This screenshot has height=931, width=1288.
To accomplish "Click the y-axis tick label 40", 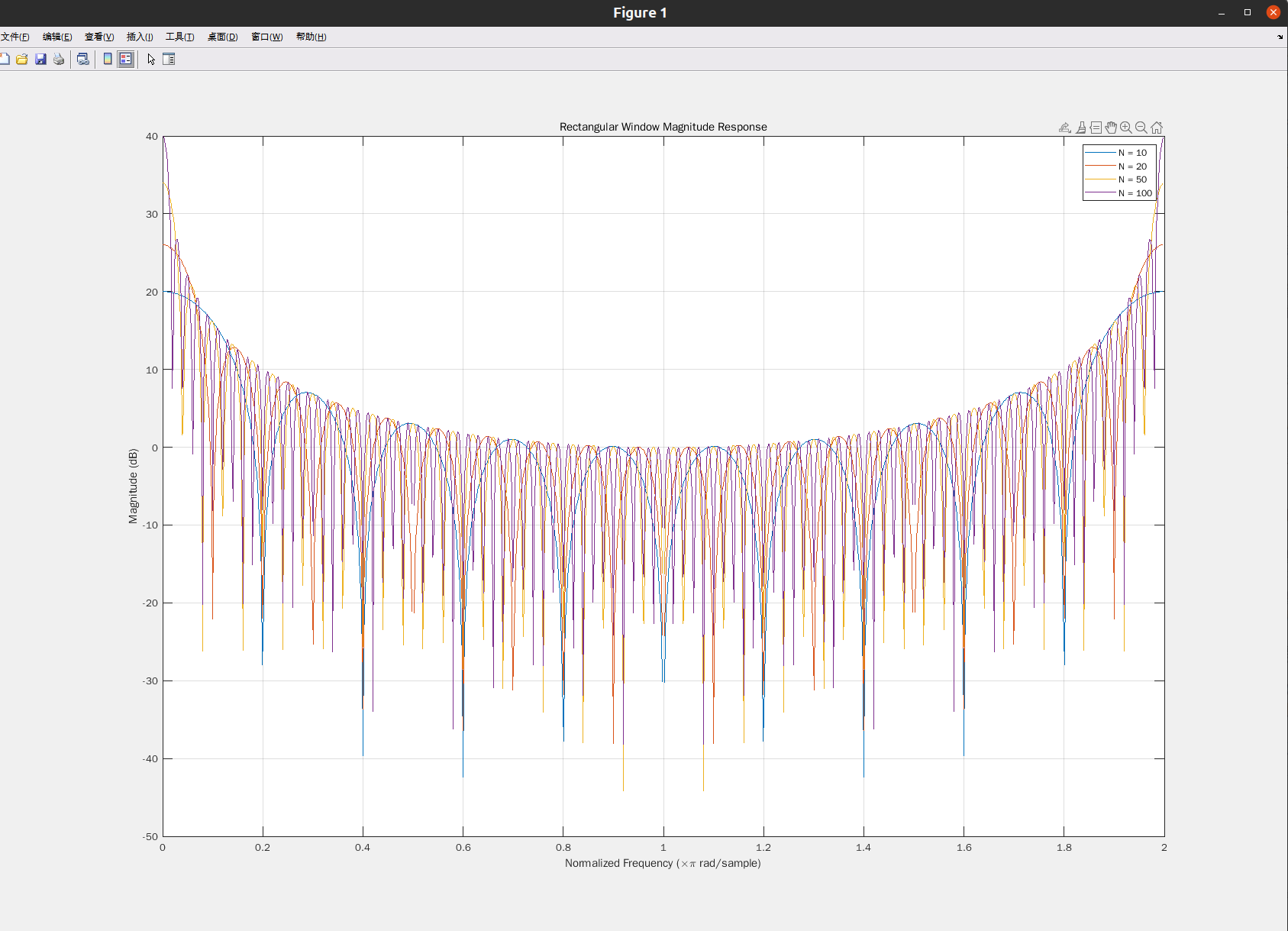I will click(x=152, y=137).
